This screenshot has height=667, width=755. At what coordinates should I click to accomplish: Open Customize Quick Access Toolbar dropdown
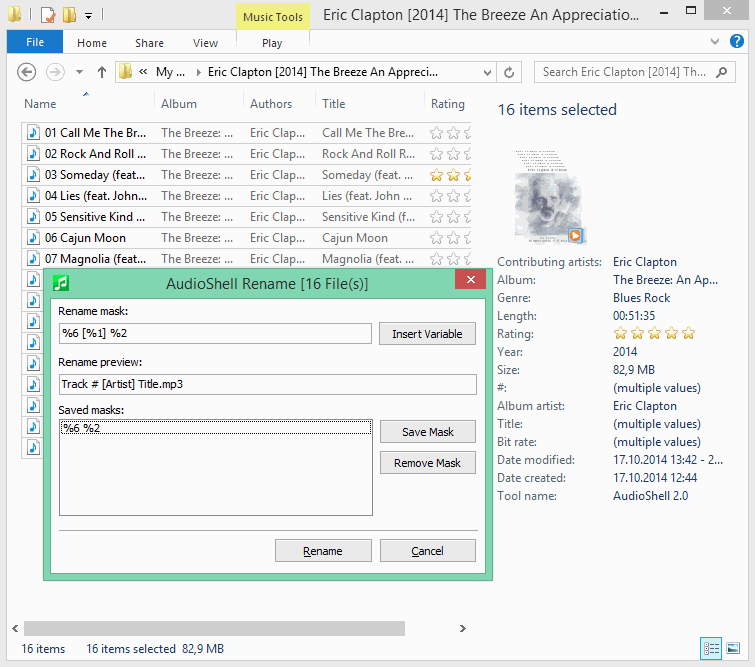tap(88, 16)
